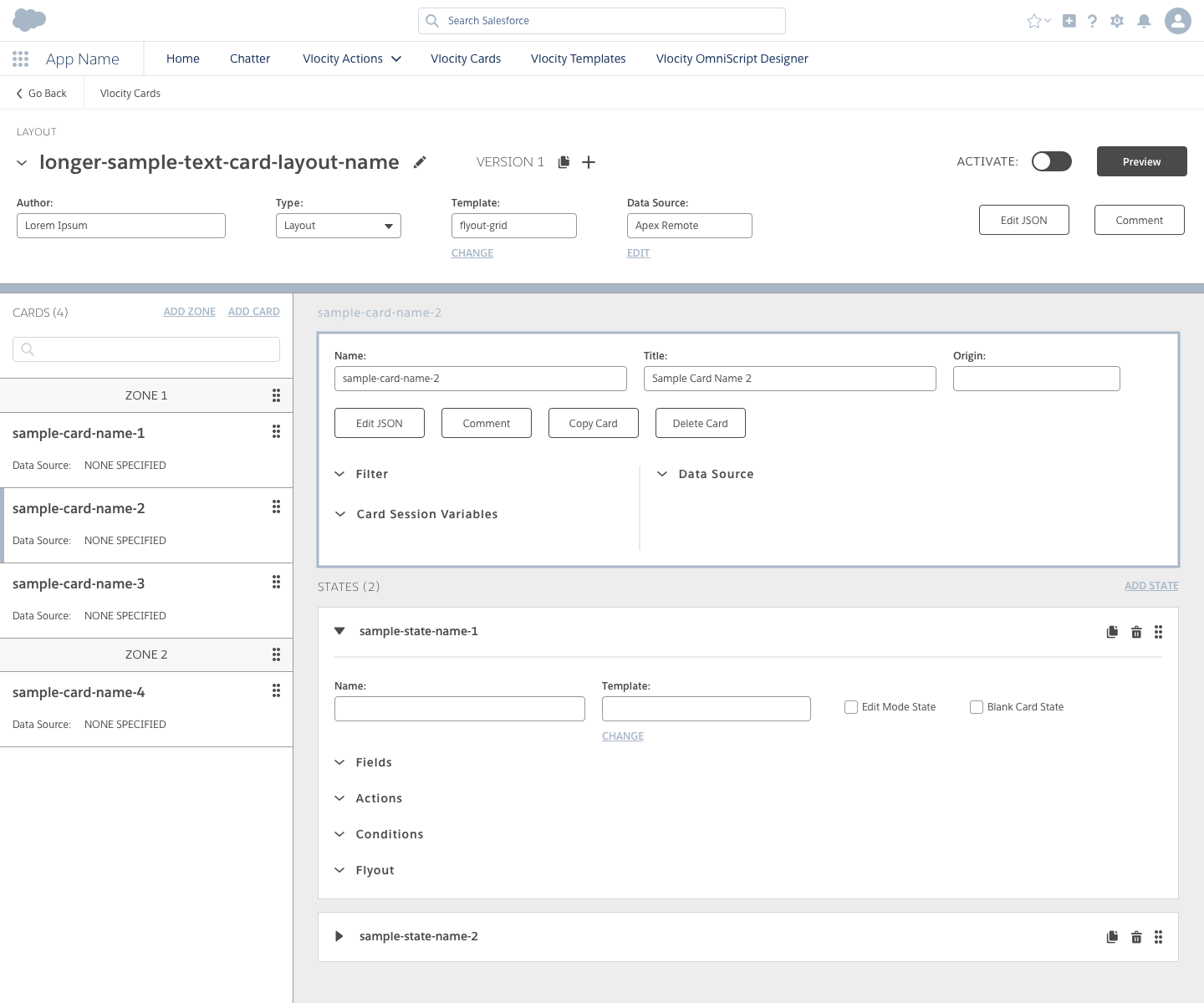
Task: Delete sample-state-name-2 with trash icon
Action: point(1136,937)
